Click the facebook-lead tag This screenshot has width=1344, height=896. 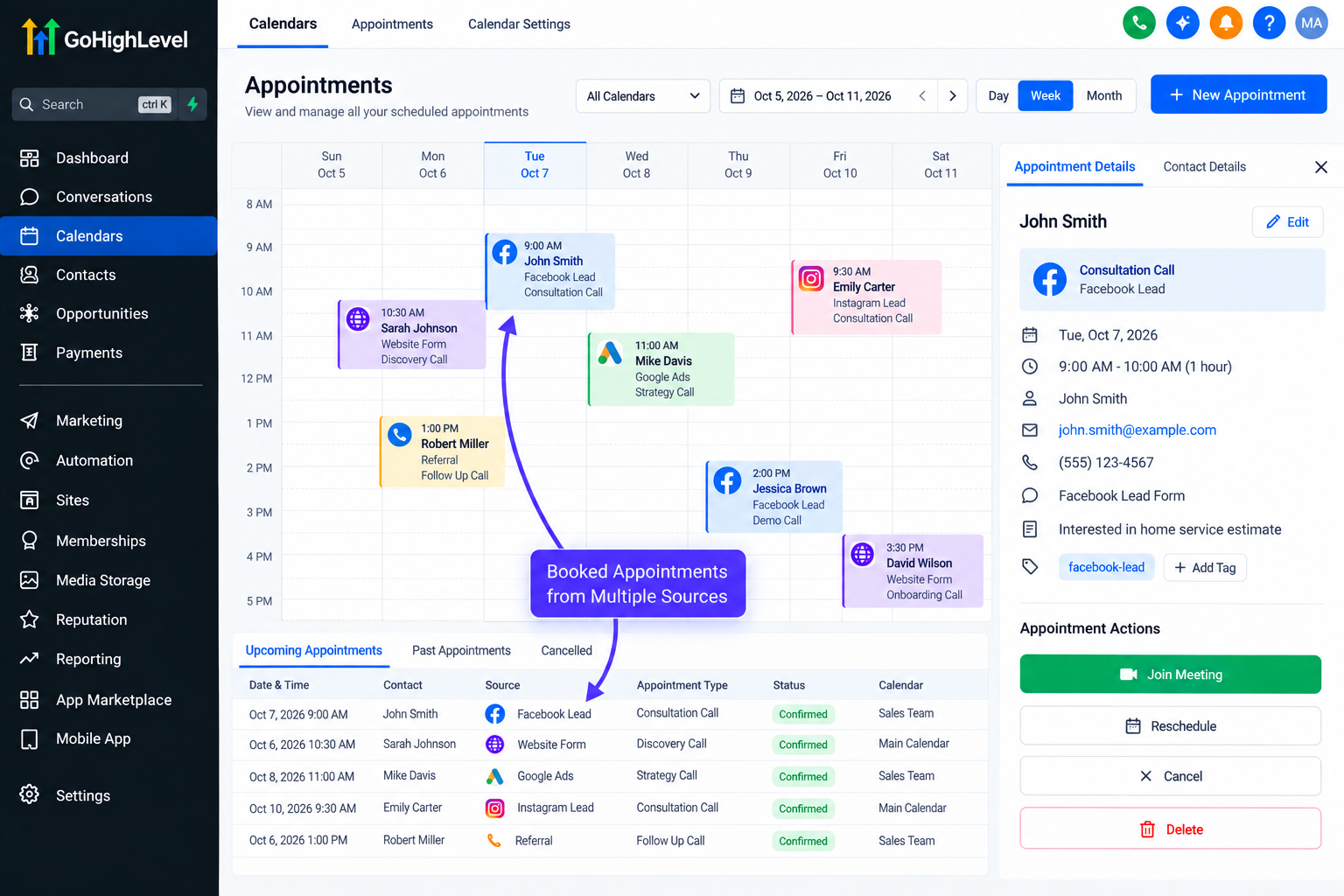[x=1106, y=568]
